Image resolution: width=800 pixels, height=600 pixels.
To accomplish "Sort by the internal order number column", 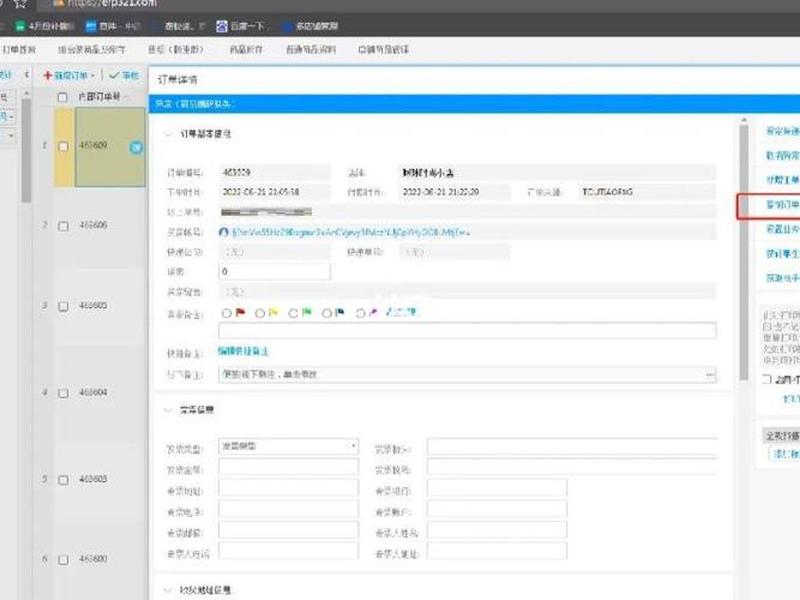I will coord(99,96).
